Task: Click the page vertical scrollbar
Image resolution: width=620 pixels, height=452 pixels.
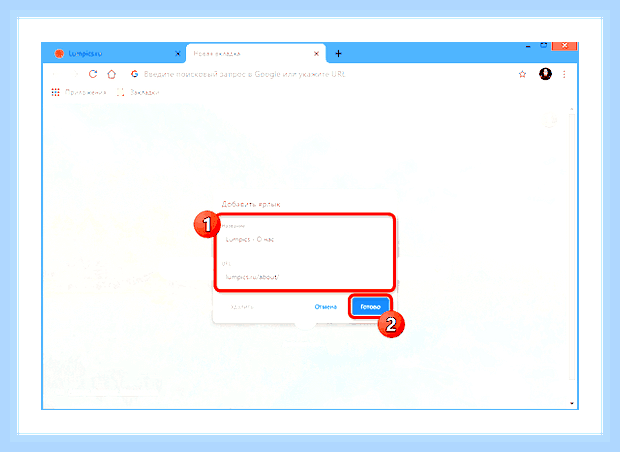Action: click(x=571, y=245)
